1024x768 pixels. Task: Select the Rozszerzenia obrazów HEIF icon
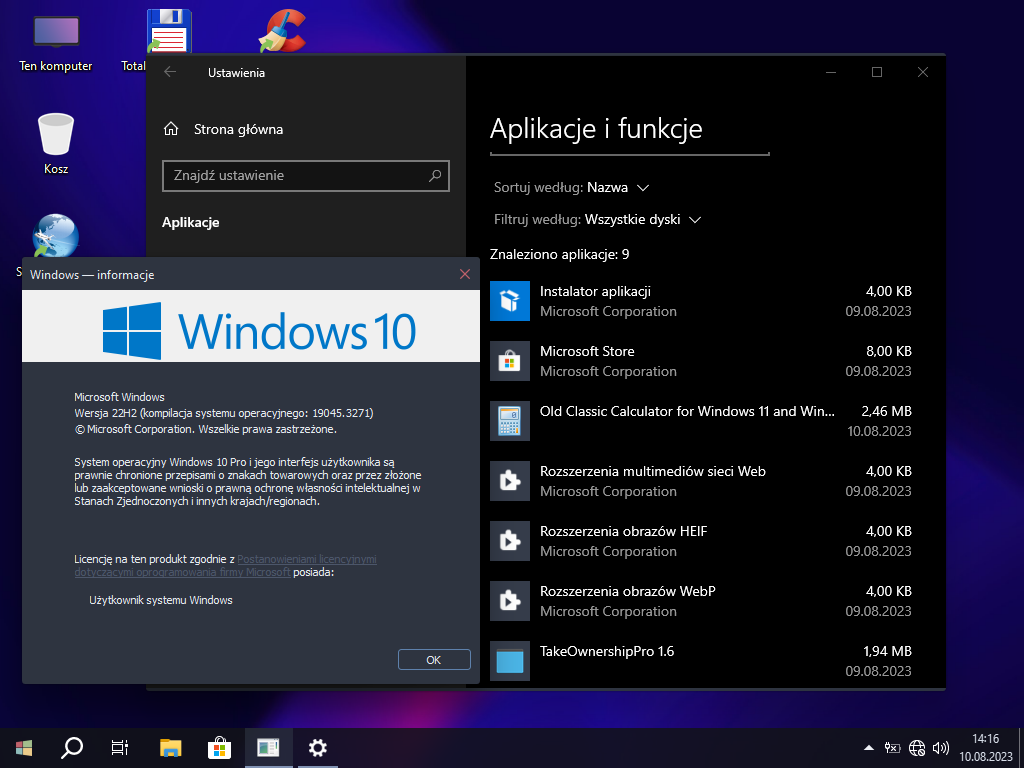(x=509, y=541)
